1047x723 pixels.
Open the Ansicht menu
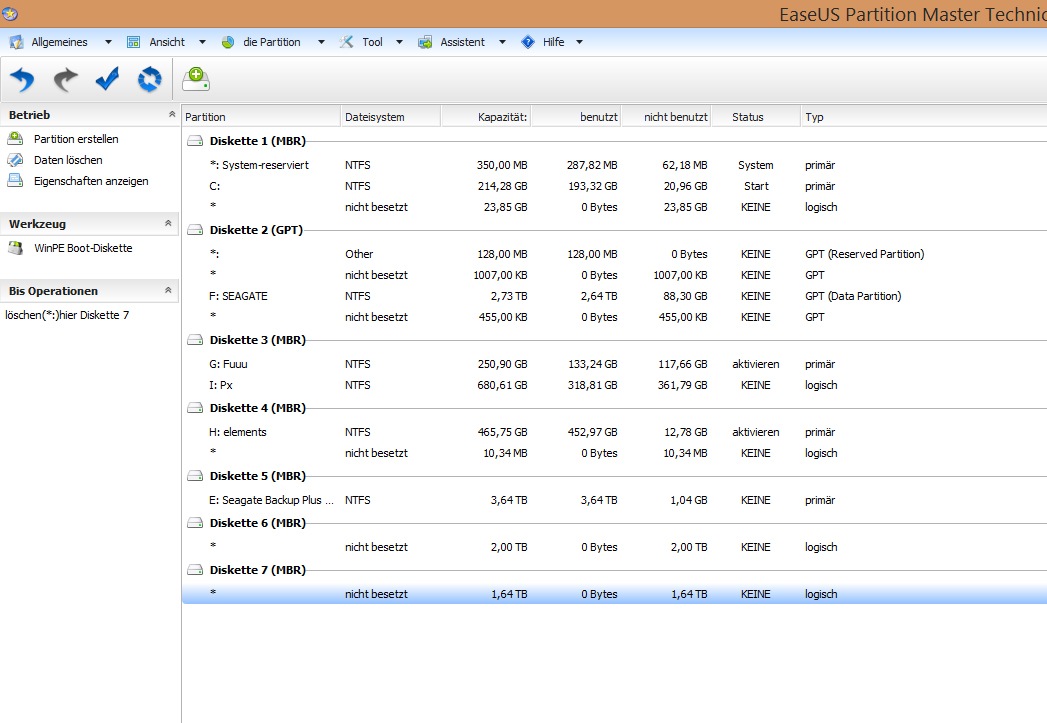(167, 42)
